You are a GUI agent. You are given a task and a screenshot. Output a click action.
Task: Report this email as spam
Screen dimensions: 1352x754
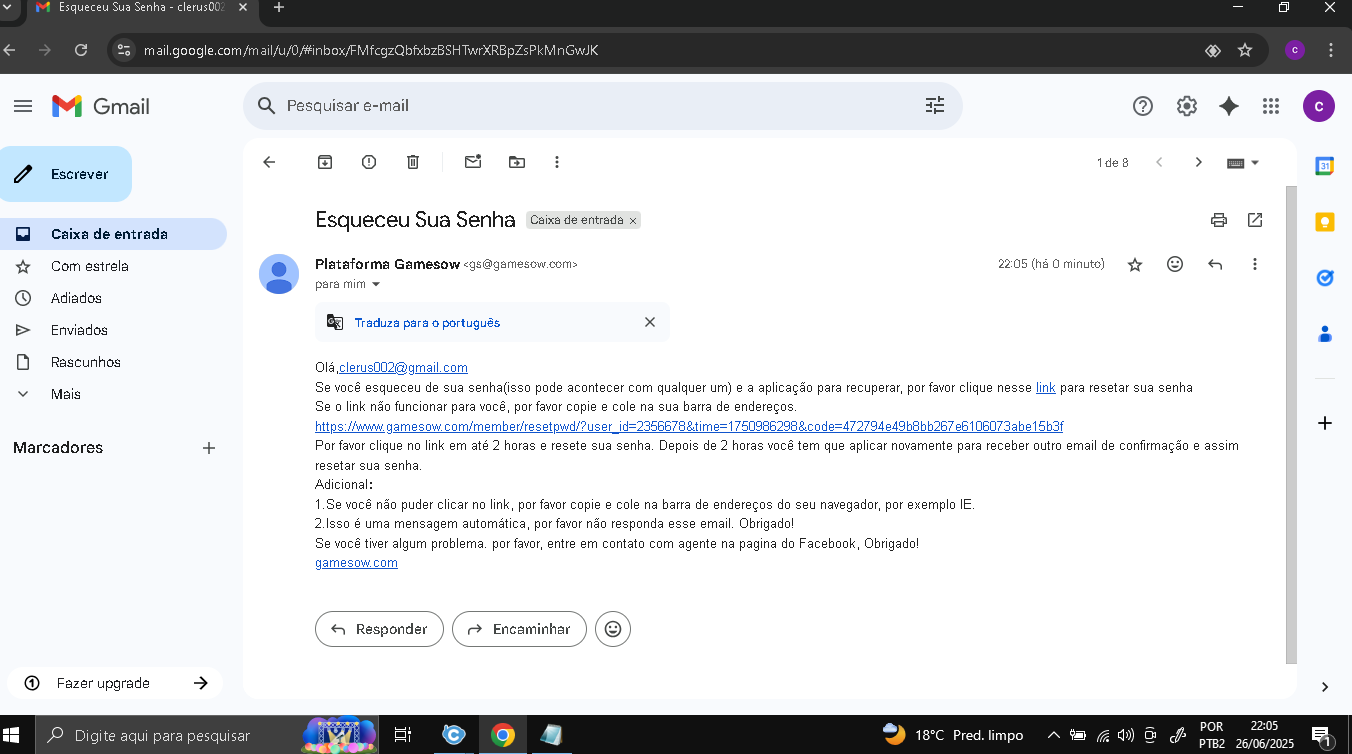(369, 162)
